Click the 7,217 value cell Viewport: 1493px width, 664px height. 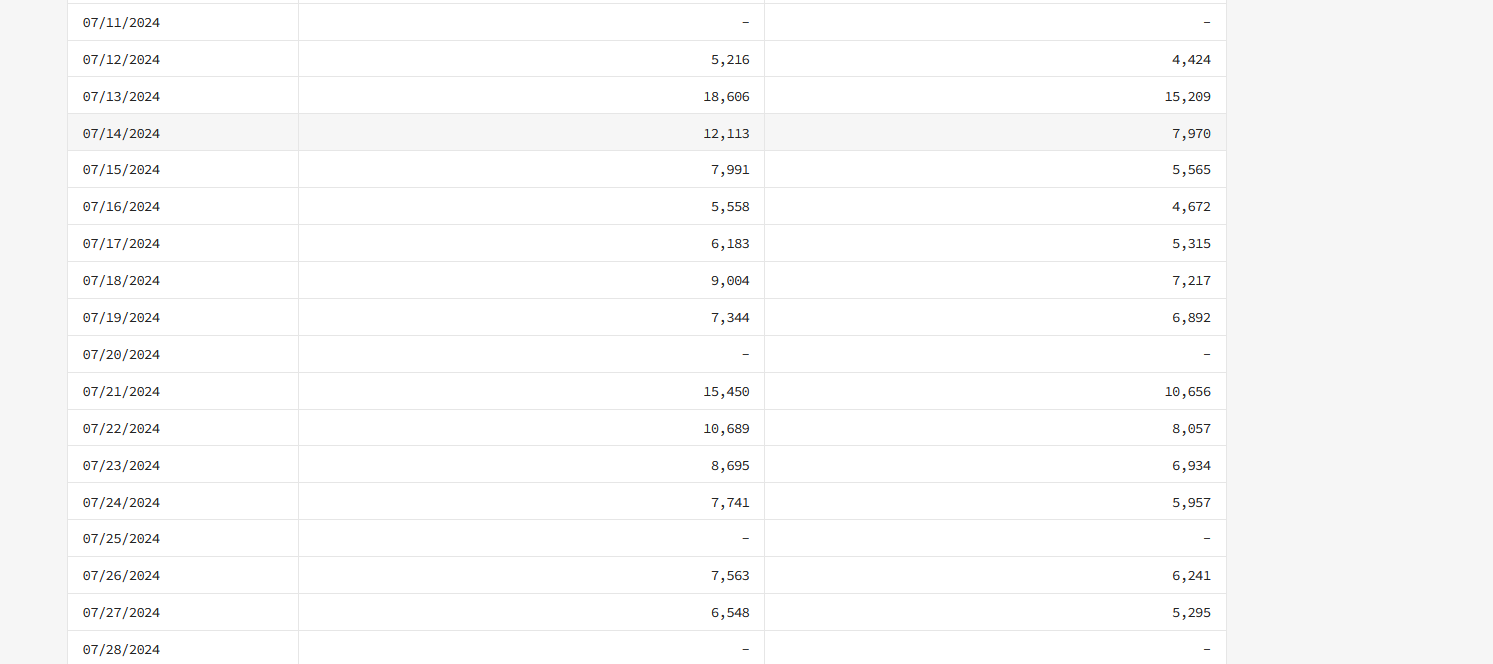coord(995,281)
